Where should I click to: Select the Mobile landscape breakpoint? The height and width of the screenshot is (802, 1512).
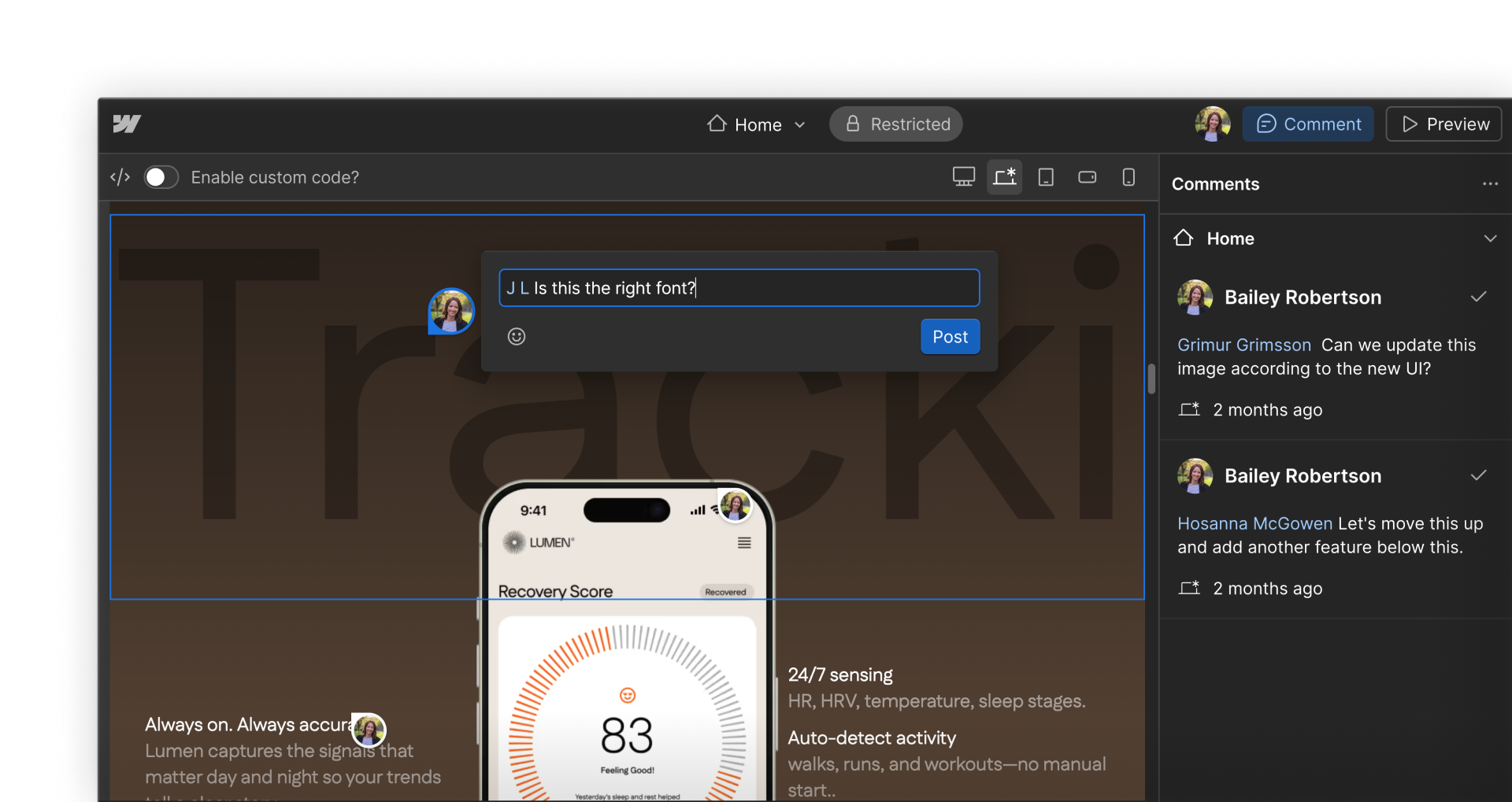click(1088, 177)
